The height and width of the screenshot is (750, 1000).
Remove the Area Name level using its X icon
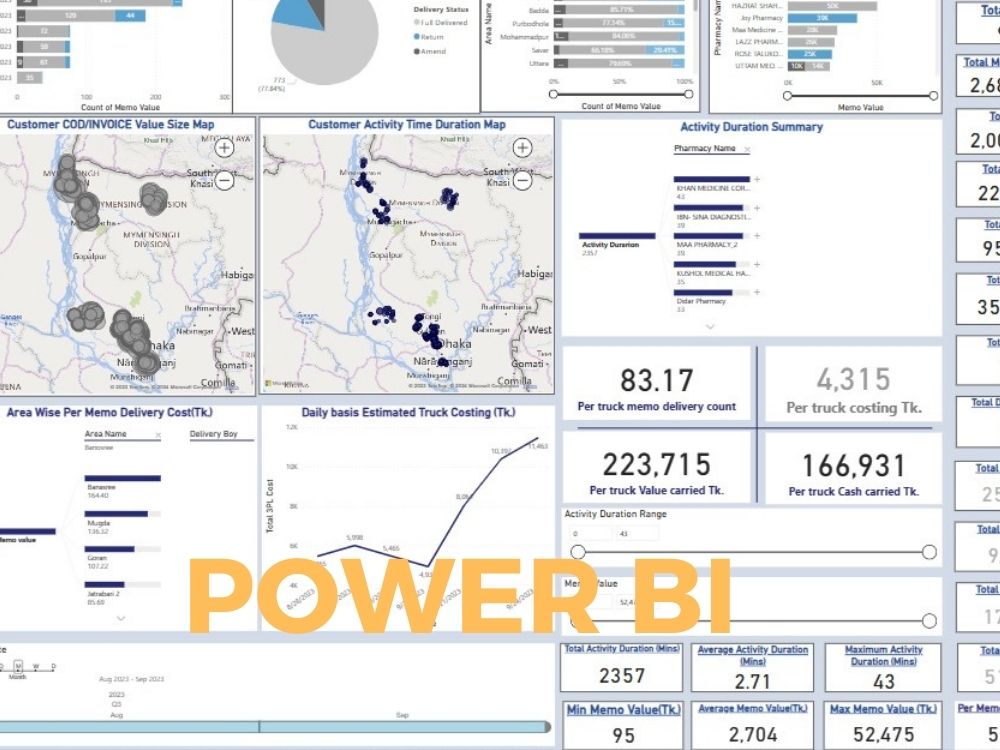coord(157,435)
